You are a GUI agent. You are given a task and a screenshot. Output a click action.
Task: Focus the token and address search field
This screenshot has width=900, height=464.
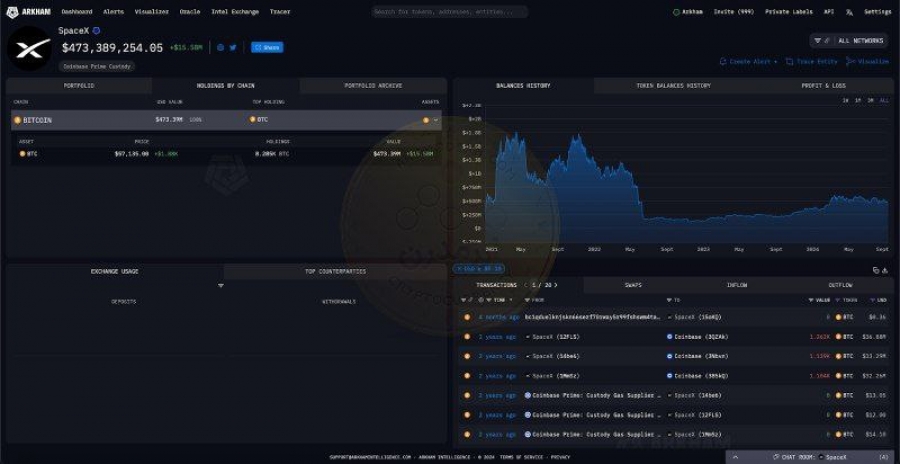pyautogui.click(x=450, y=11)
